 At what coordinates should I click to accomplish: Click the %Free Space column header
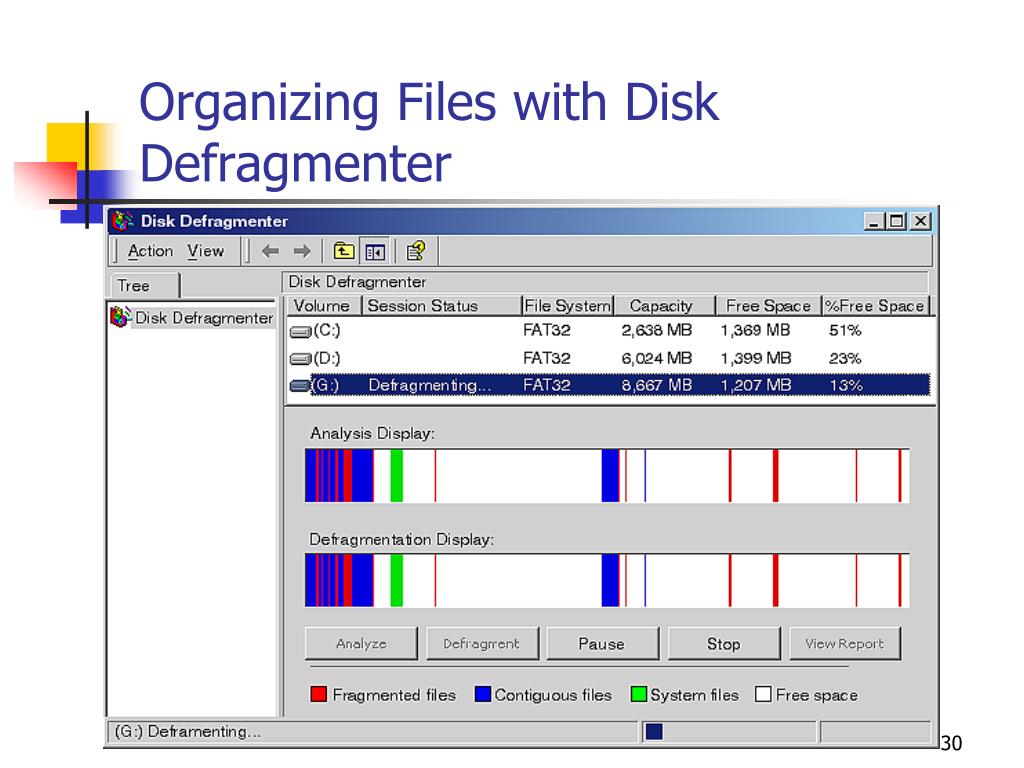[875, 306]
